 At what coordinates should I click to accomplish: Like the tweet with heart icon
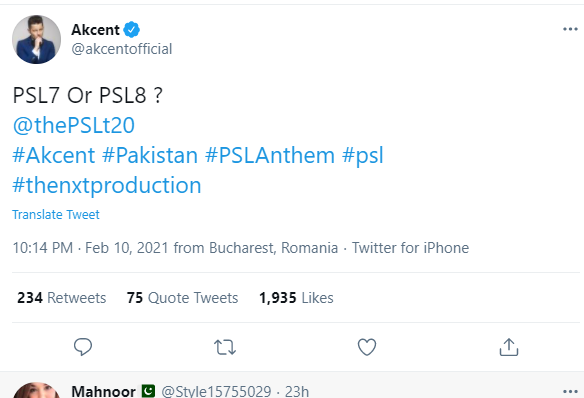(x=367, y=347)
